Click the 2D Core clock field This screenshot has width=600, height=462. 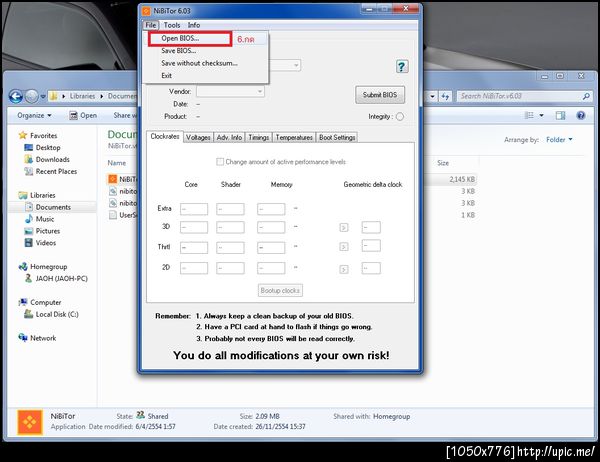coord(194,268)
